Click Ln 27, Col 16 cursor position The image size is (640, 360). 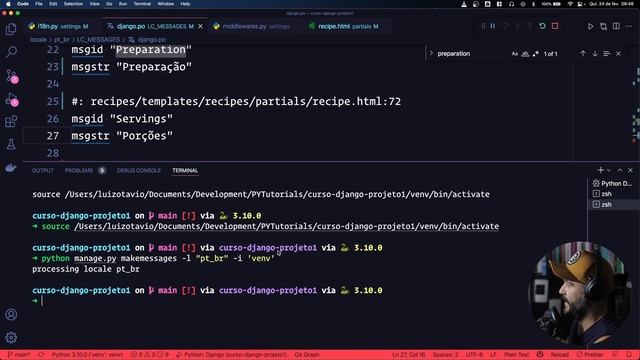click(409, 355)
